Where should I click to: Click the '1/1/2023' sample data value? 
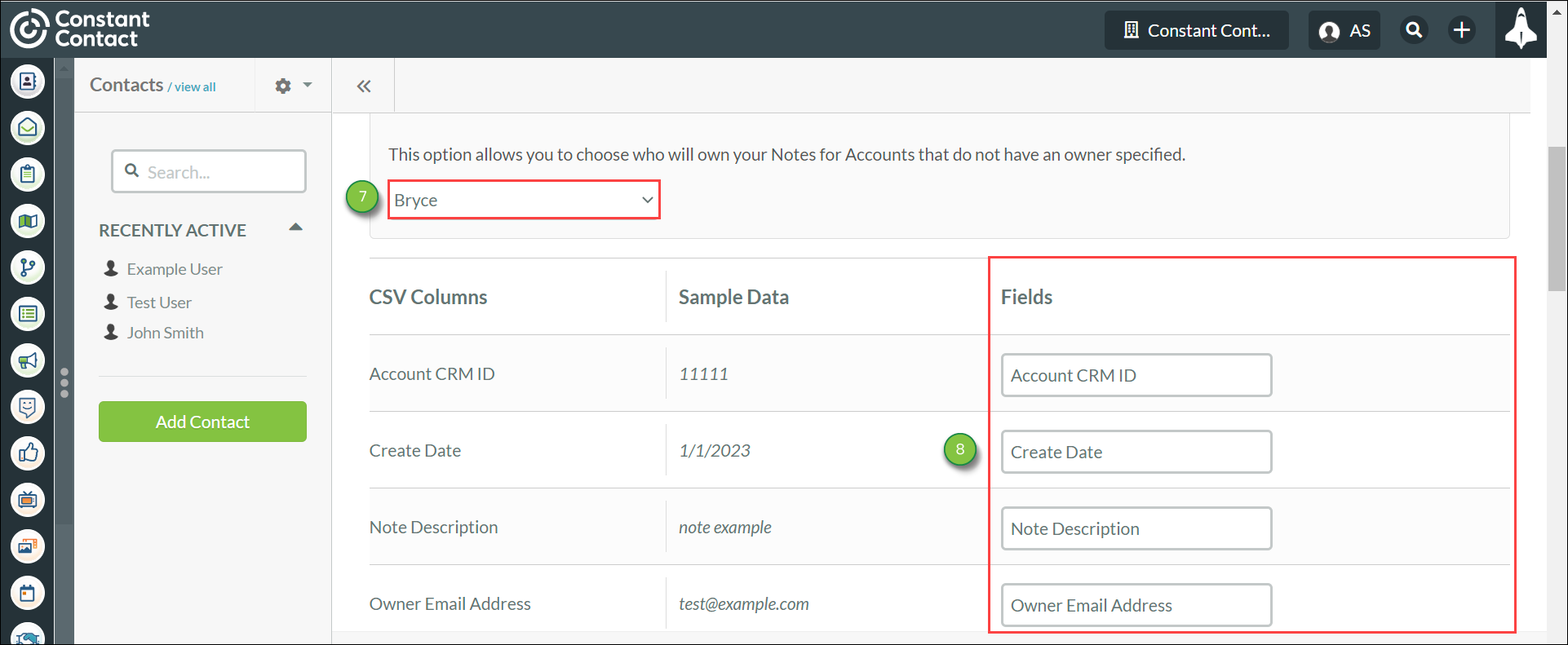point(715,450)
